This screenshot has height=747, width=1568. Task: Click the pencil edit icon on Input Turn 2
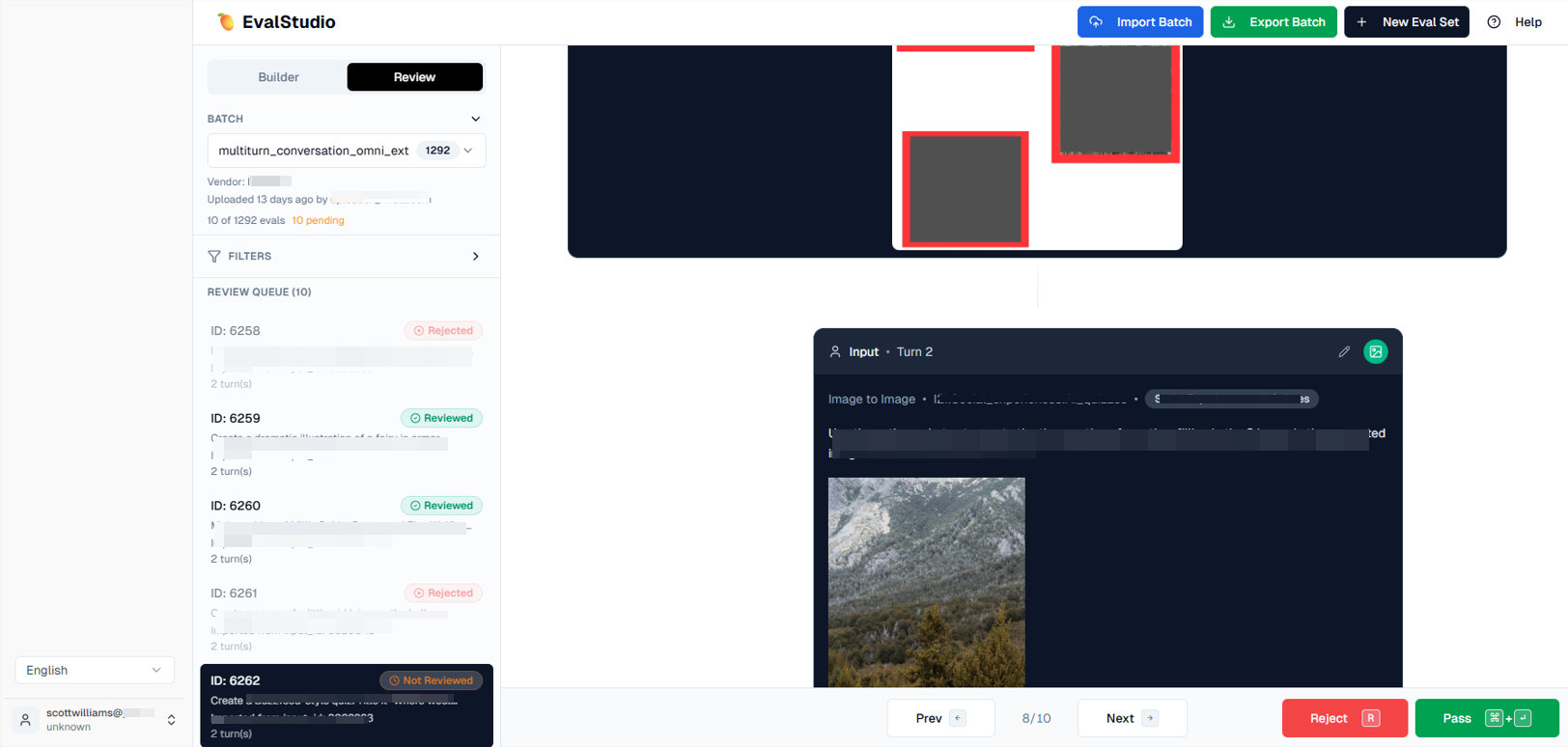(1344, 352)
